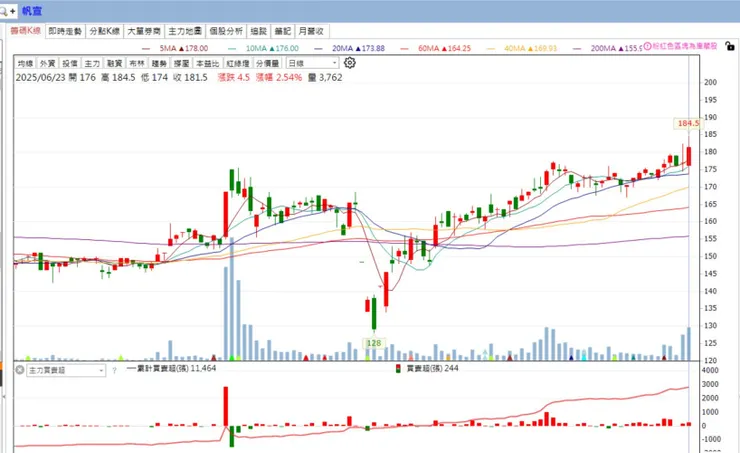740x453 pixels.
Task: Open the 主力地圖 tab
Action: (185, 31)
